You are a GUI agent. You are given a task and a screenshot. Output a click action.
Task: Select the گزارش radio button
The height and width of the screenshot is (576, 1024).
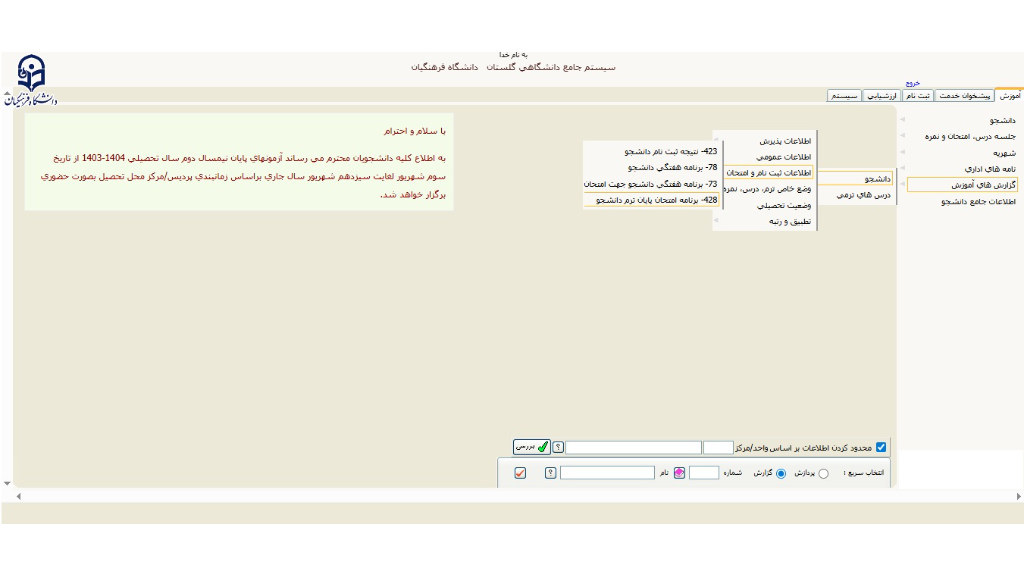tap(780, 472)
